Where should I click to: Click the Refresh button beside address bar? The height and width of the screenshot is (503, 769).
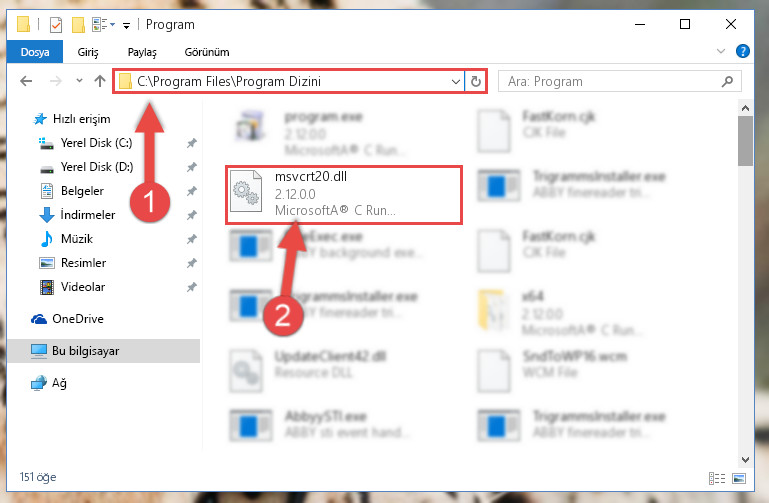coord(475,81)
